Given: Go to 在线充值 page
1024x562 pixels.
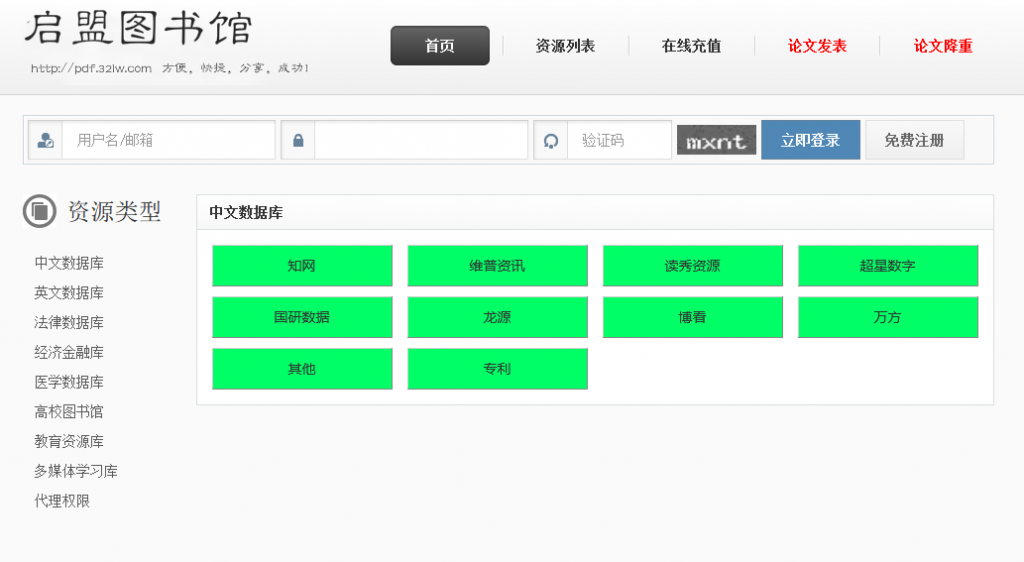Looking at the screenshot, I should coord(691,46).
